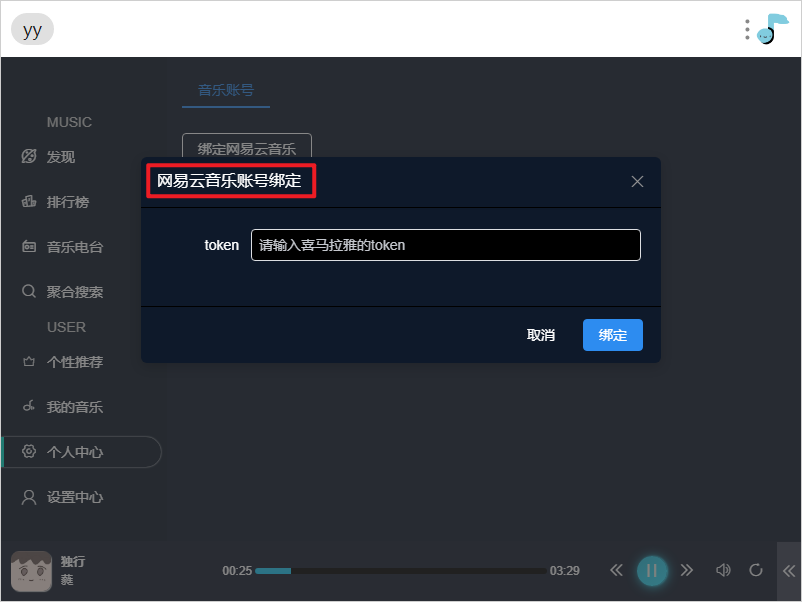Image resolution: width=802 pixels, height=602 pixels.
Task: Click the token input field
Action: point(445,245)
